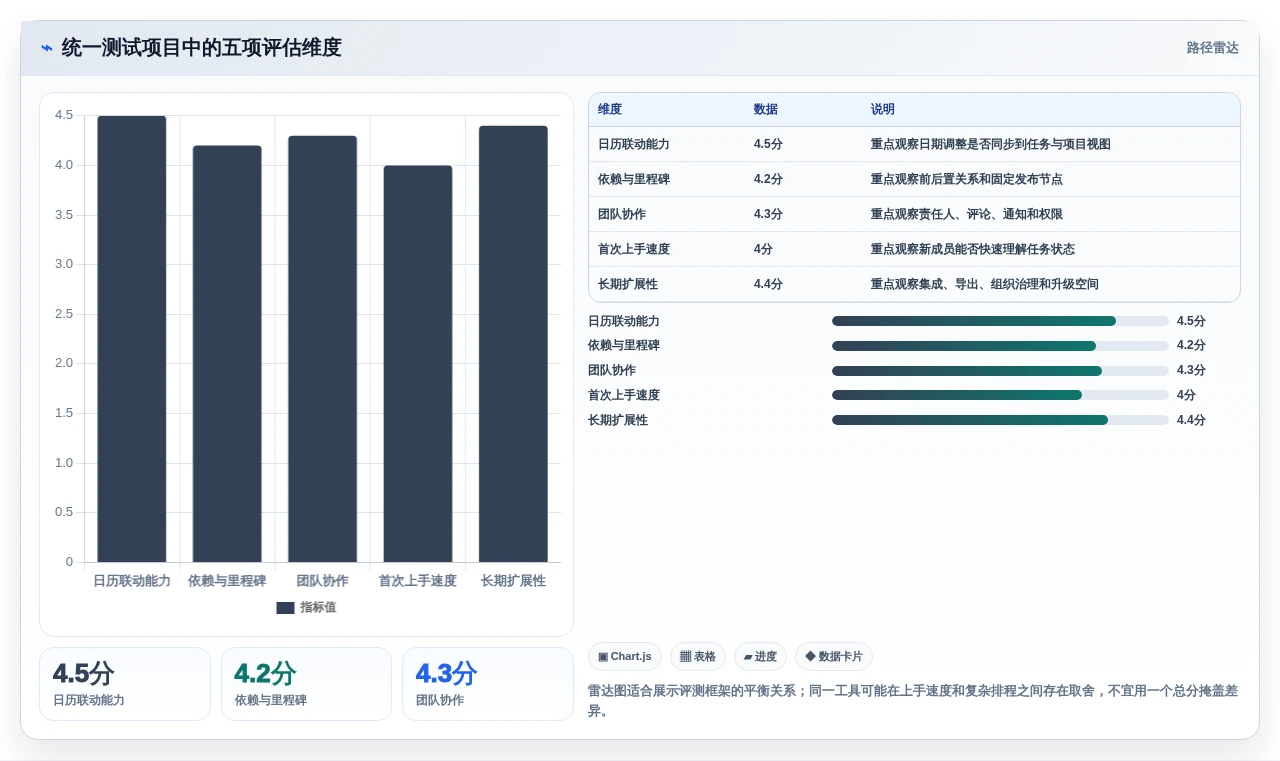This screenshot has height=761, width=1280.
Task: Click the 团队协作 bar in chart
Action: pos(322,349)
